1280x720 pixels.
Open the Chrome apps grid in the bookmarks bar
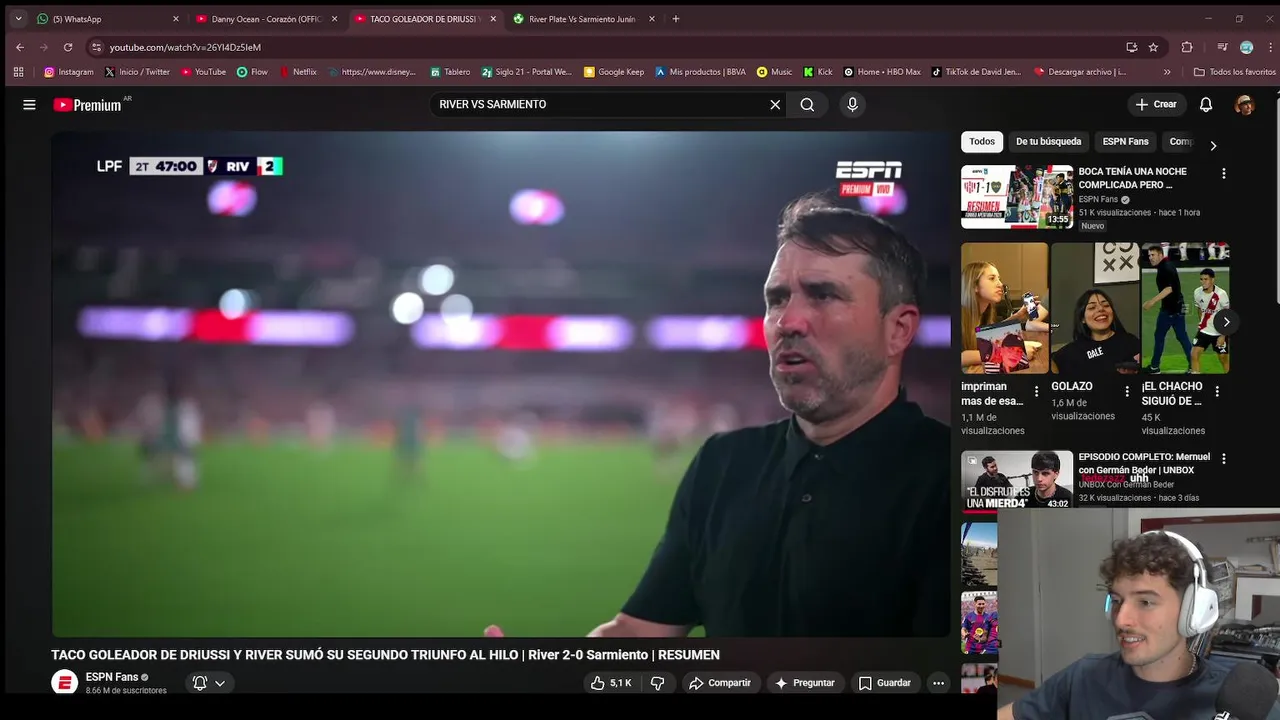(18, 72)
